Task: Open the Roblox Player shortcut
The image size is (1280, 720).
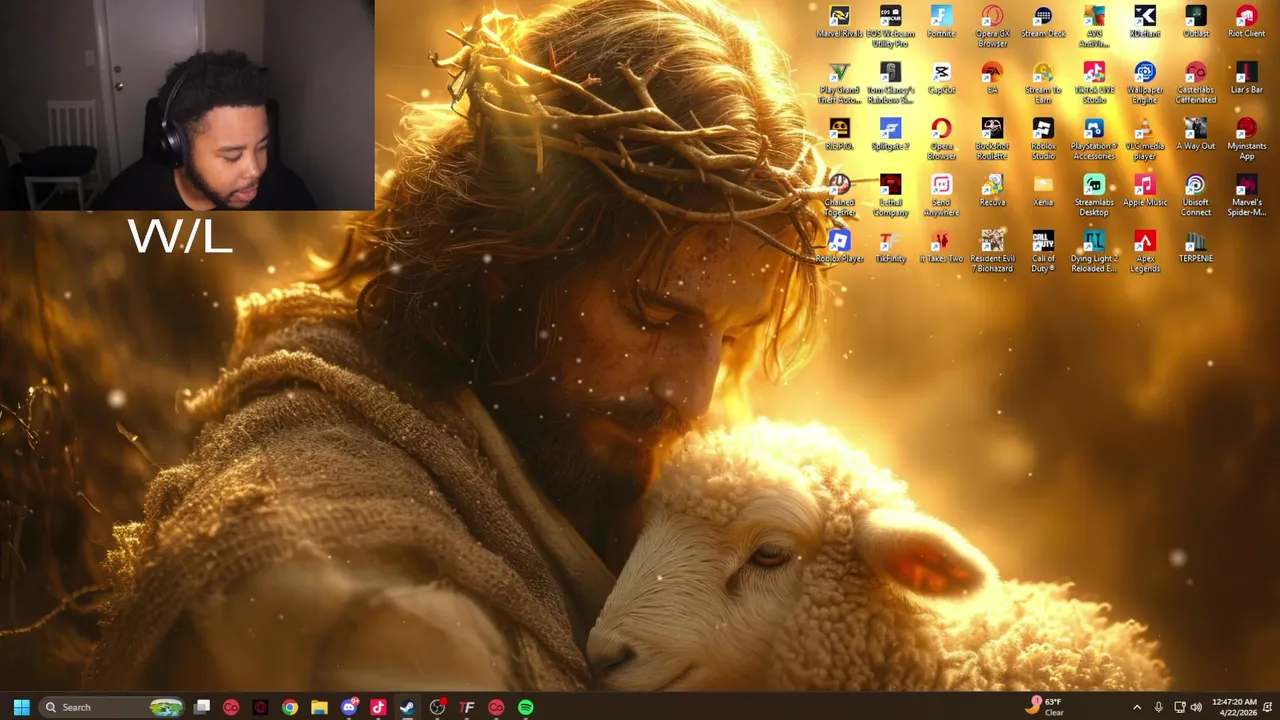Action: click(x=839, y=247)
